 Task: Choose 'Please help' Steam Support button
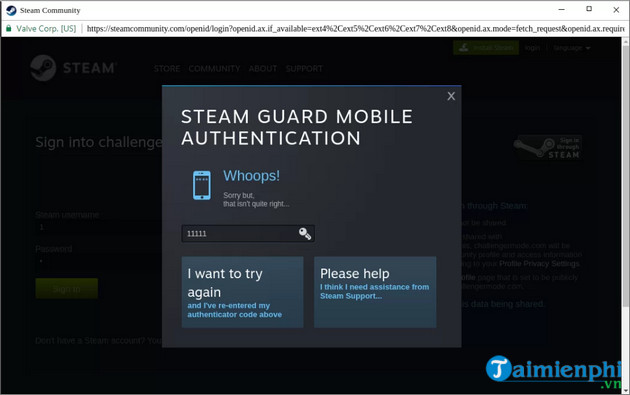pyautogui.click(x=375, y=292)
